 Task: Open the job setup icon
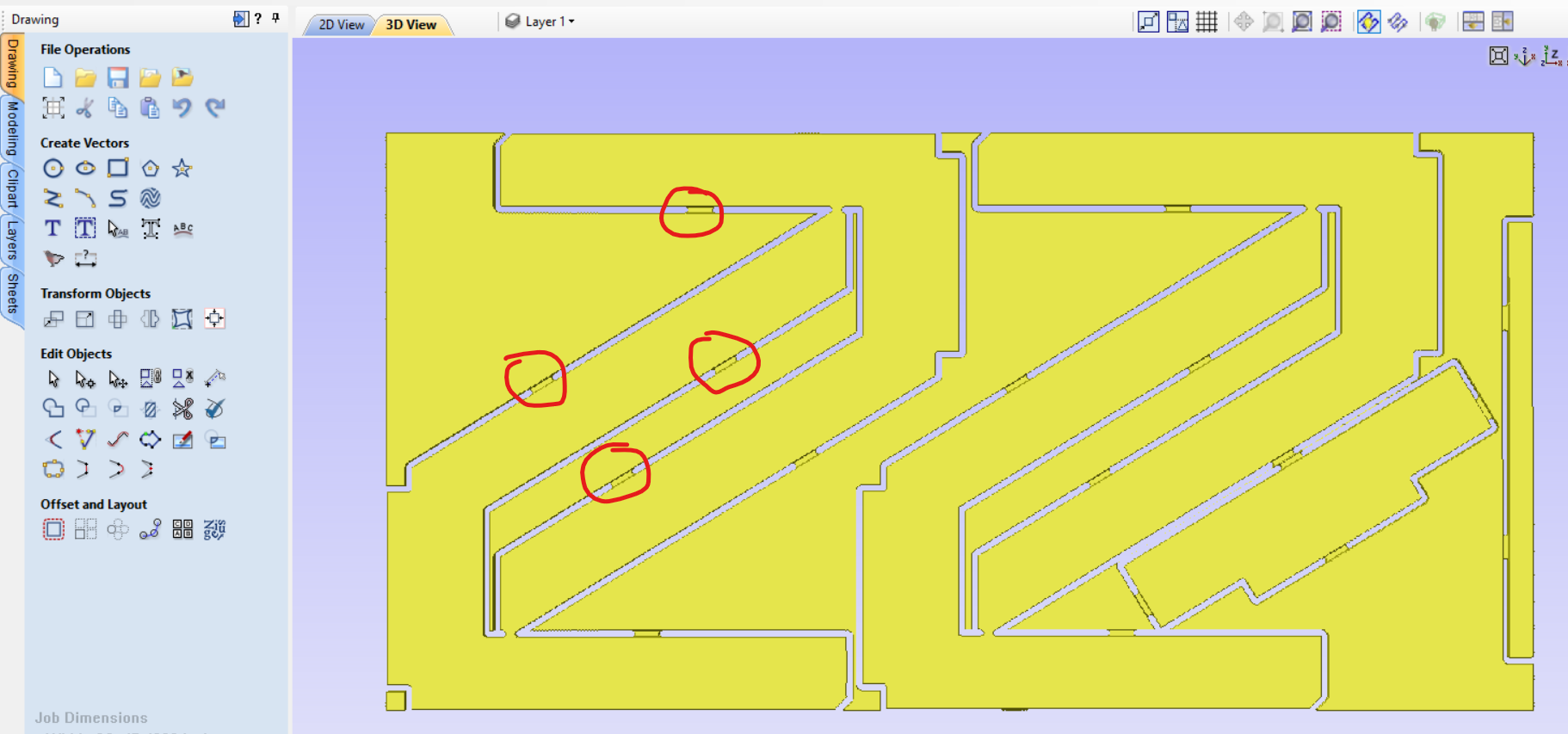[53, 108]
